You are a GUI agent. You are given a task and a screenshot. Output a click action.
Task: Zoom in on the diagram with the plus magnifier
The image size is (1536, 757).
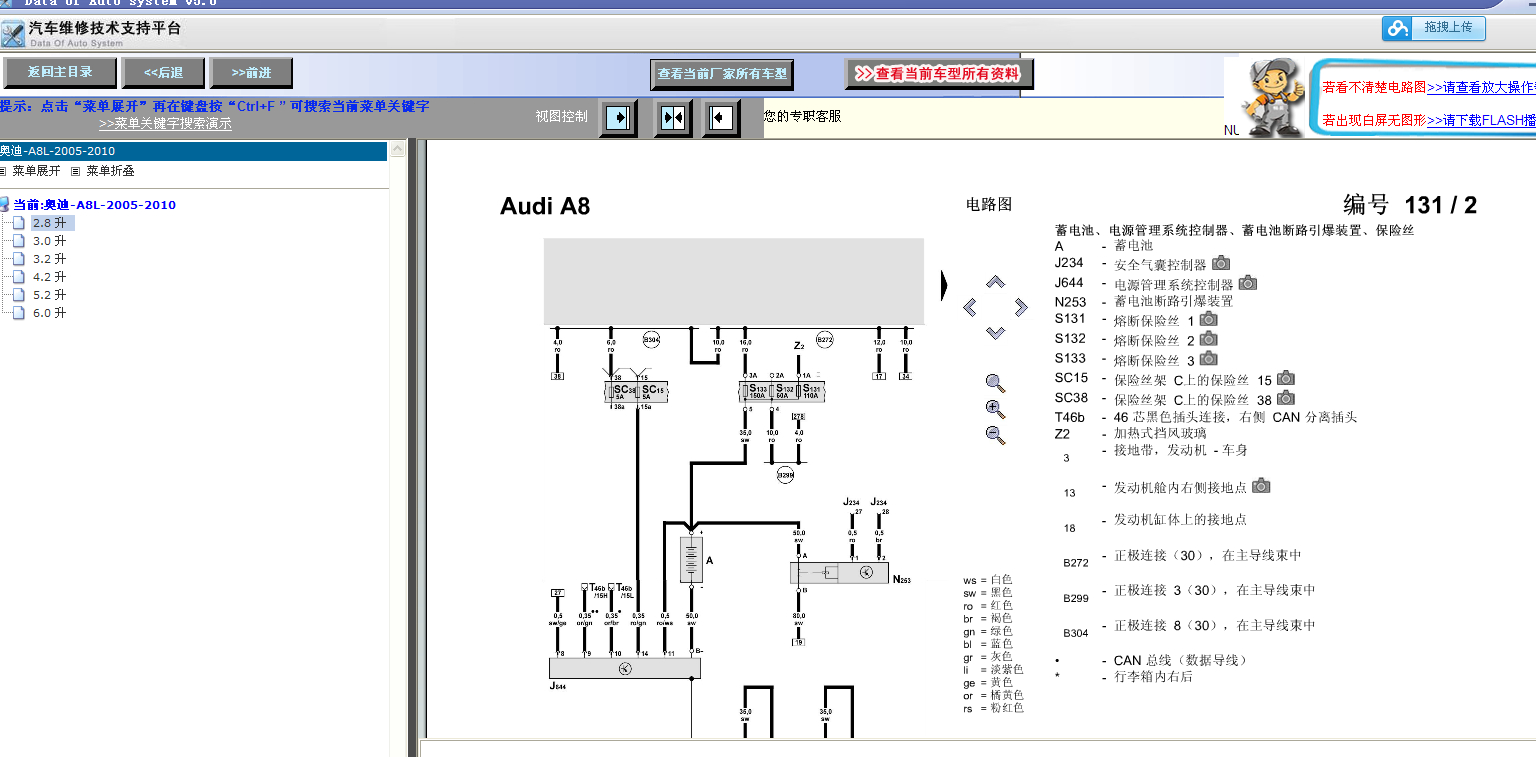pos(995,409)
